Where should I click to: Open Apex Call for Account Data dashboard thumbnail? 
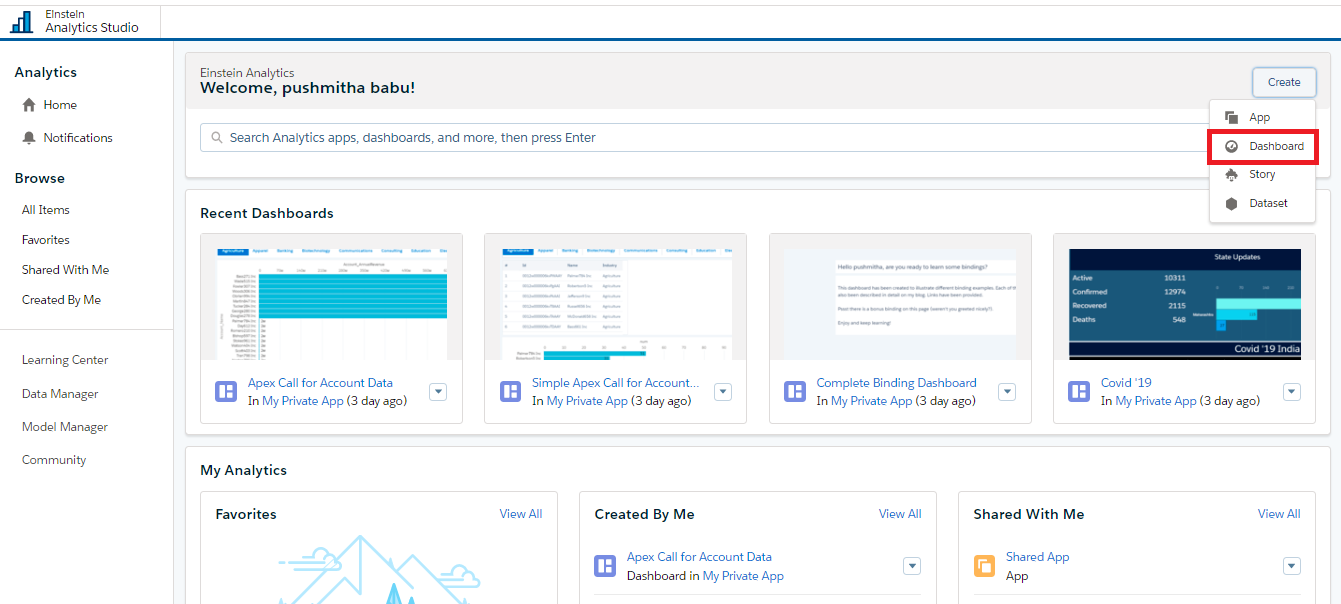[332, 297]
